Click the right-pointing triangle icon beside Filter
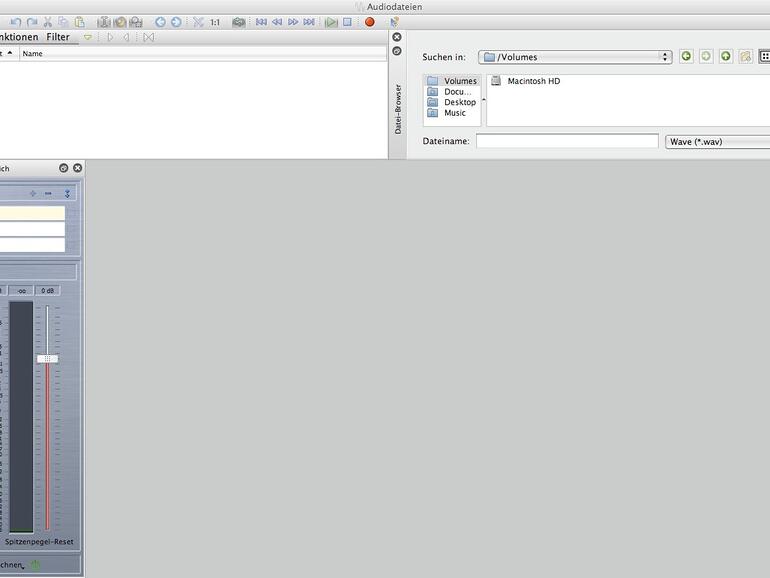Image resolution: width=770 pixels, height=578 pixels. coord(110,37)
